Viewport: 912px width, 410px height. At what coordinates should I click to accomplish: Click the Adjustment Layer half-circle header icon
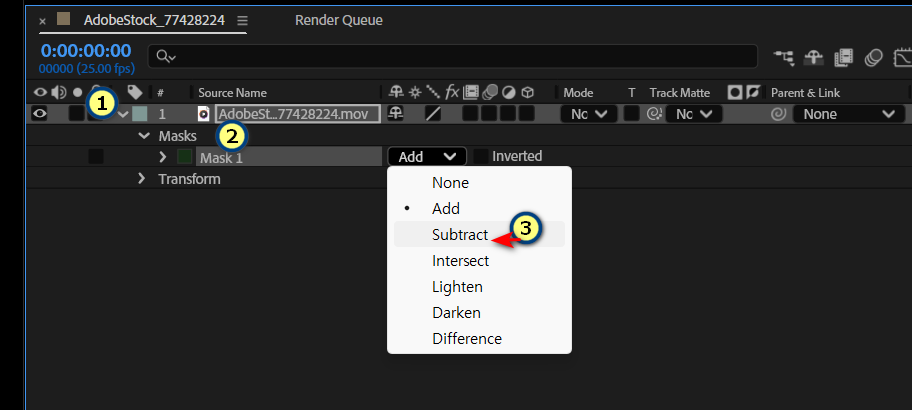coord(508,92)
